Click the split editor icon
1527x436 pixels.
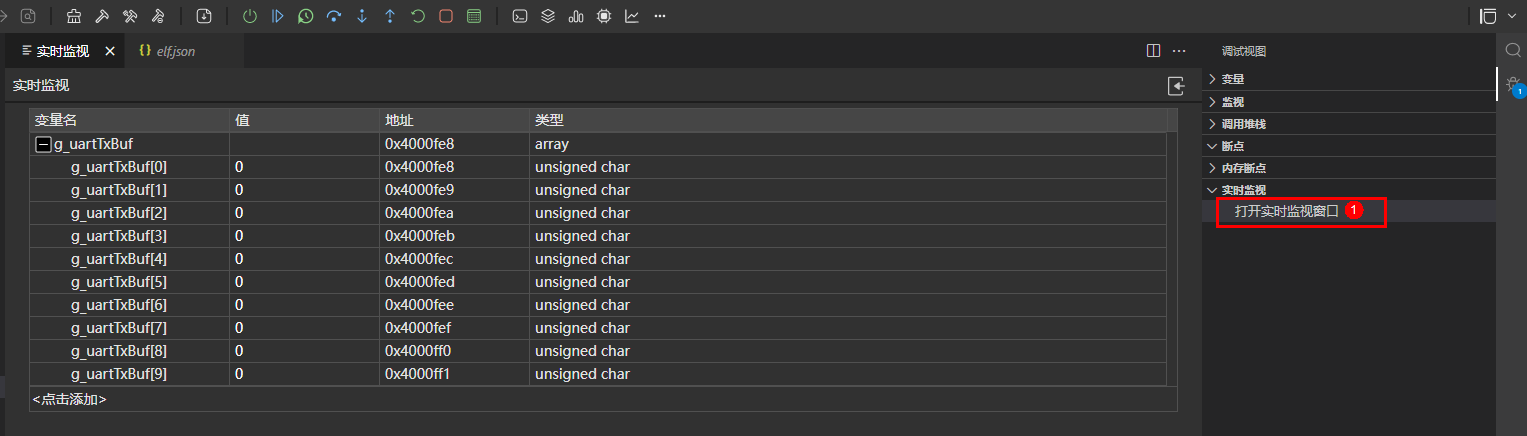pyautogui.click(x=1153, y=51)
